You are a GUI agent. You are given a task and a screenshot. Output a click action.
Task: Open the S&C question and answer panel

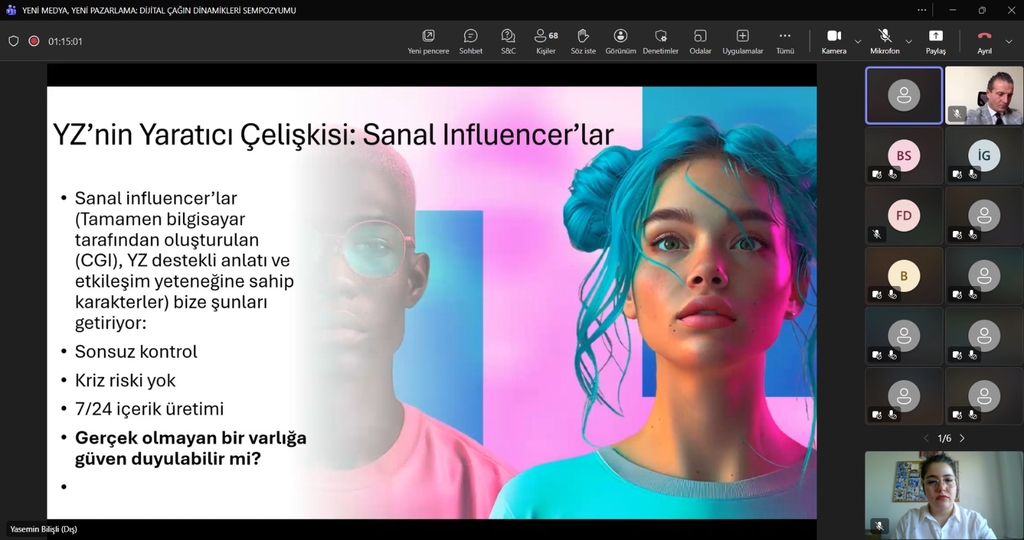508,41
